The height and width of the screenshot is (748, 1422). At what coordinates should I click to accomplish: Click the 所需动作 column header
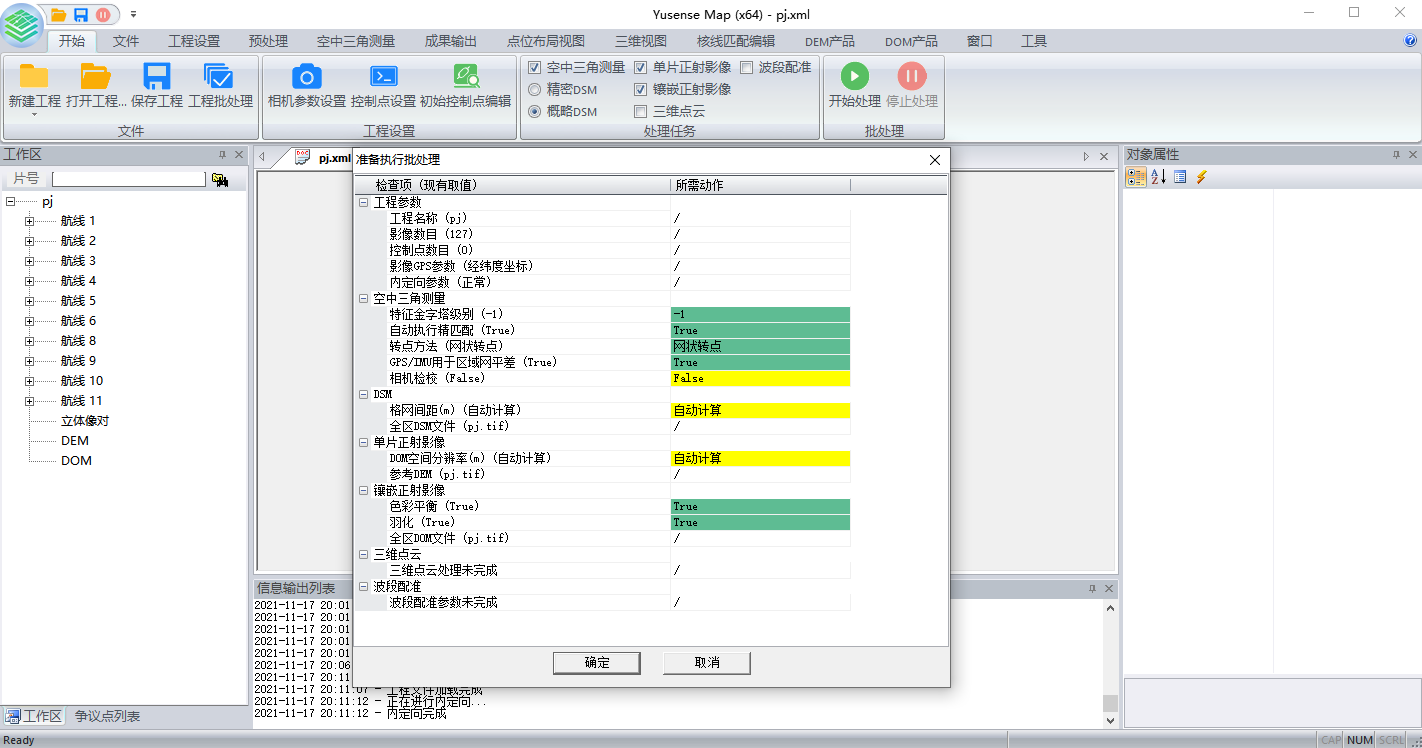[760, 185]
